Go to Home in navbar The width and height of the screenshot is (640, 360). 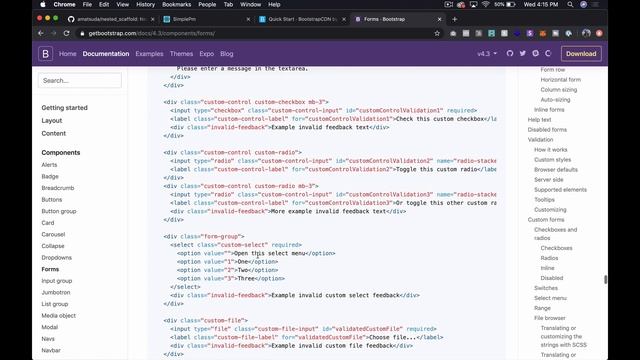(68, 53)
